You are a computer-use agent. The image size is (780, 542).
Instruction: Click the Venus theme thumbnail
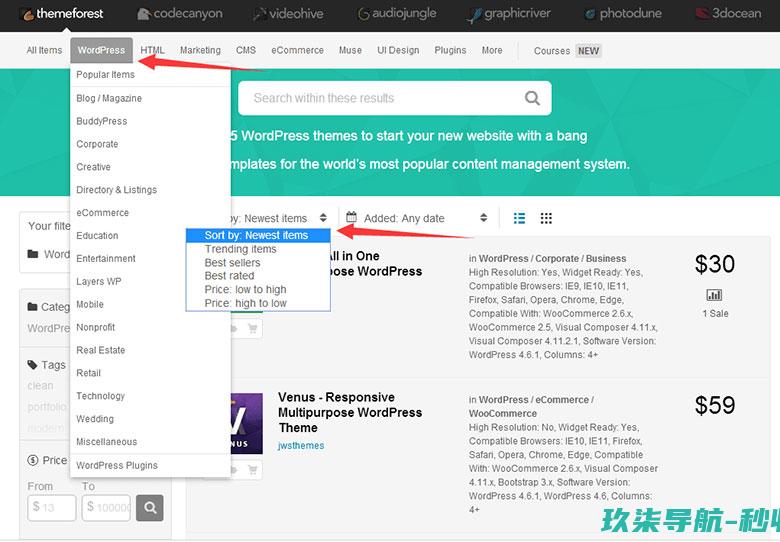(x=247, y=424)
